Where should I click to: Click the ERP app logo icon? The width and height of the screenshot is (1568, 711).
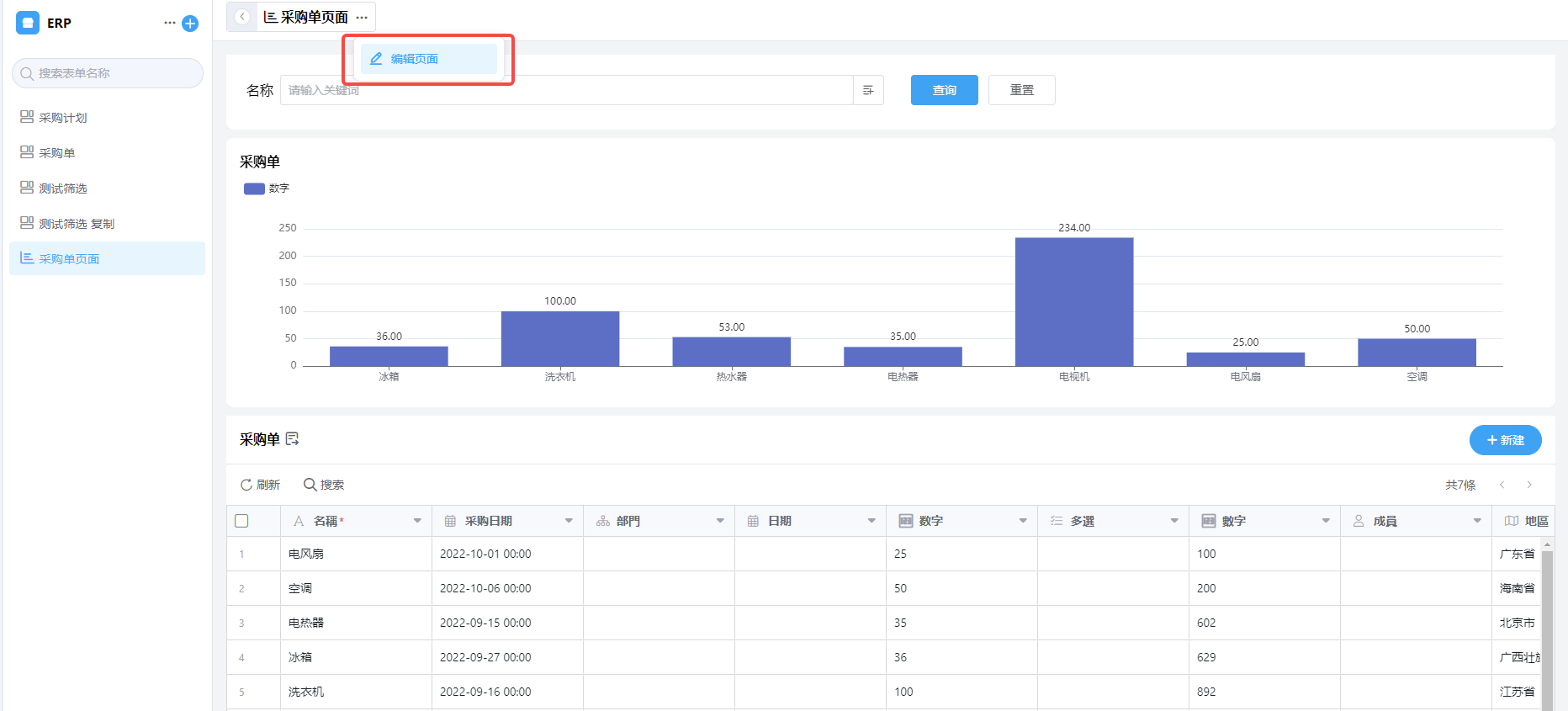coord(28,23)
